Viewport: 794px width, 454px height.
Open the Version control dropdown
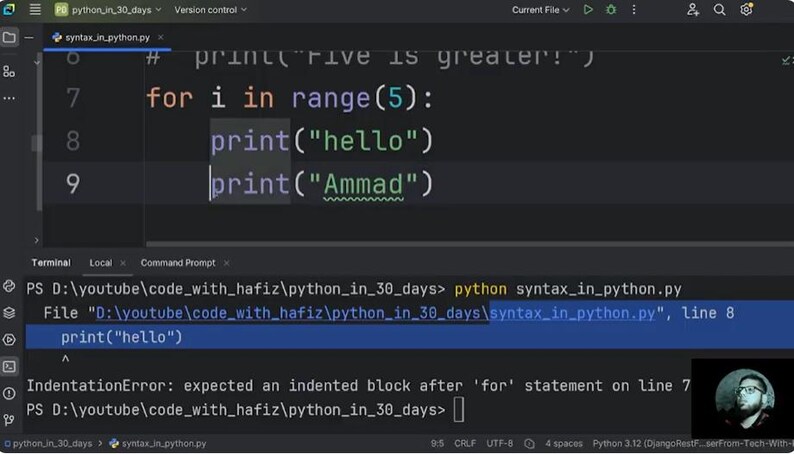tap(210, 10)
